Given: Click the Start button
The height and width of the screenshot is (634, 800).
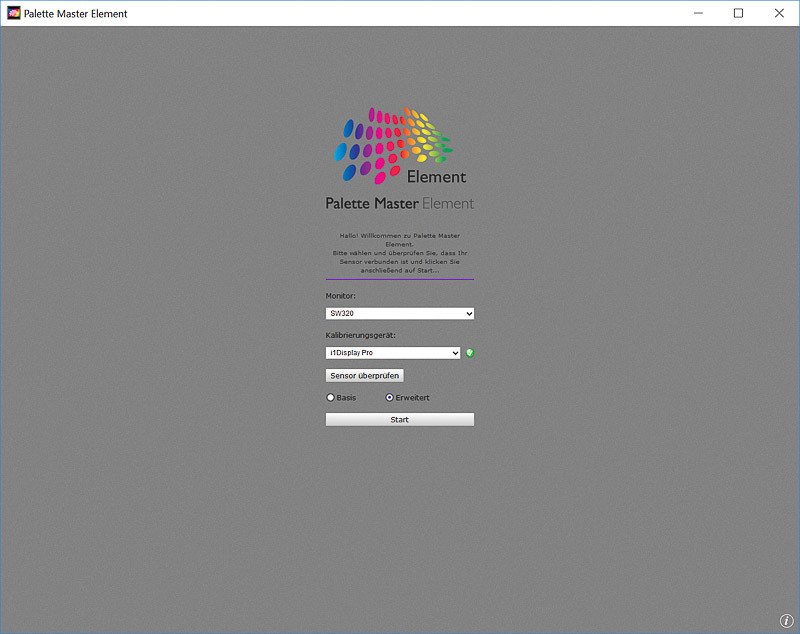Looking at the screenshot, I should pyautogui.click(x=399, y=419).
